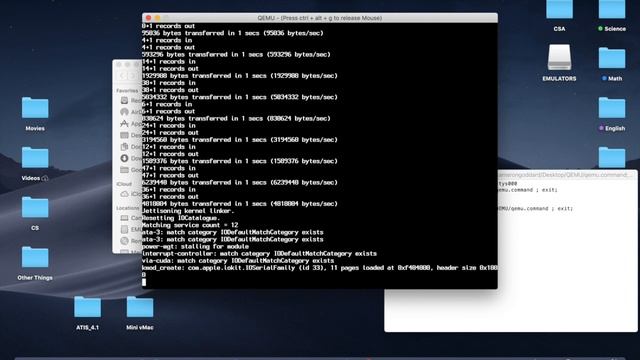Go forward in Finder window
Screen dimensions: 640x360
tap(132, 76)
